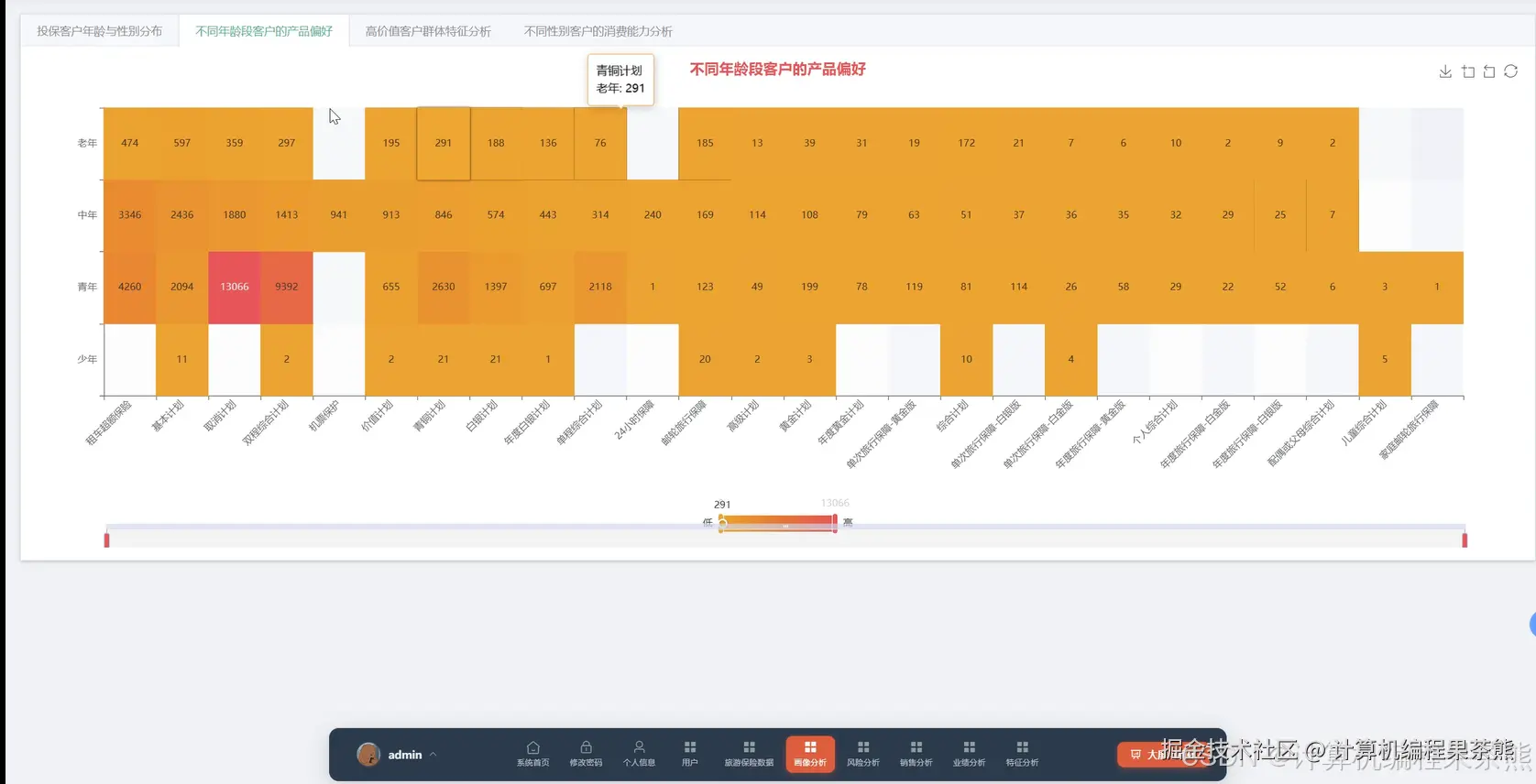Open 系统首页 from the bottom dock
The image size is (1536, 784).
532,754
